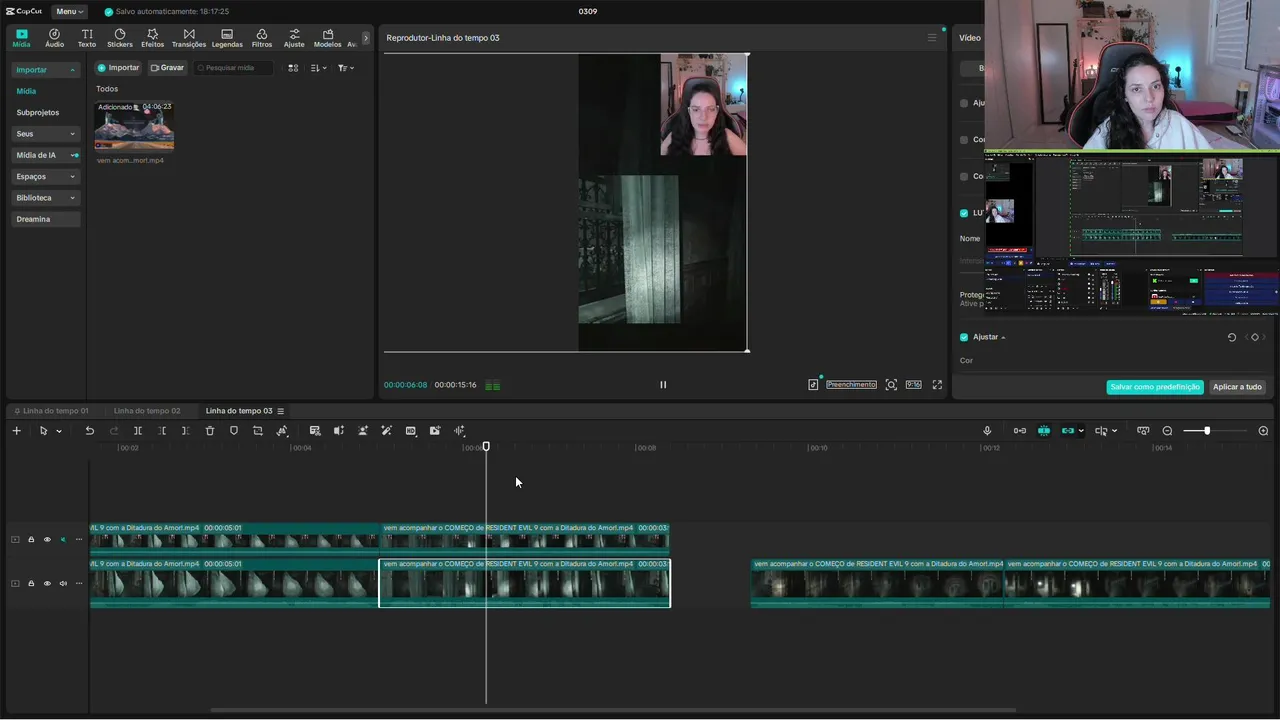Screen dimensions: 1280x720
Task: Split clip at playhead
Action: [138, 431]
